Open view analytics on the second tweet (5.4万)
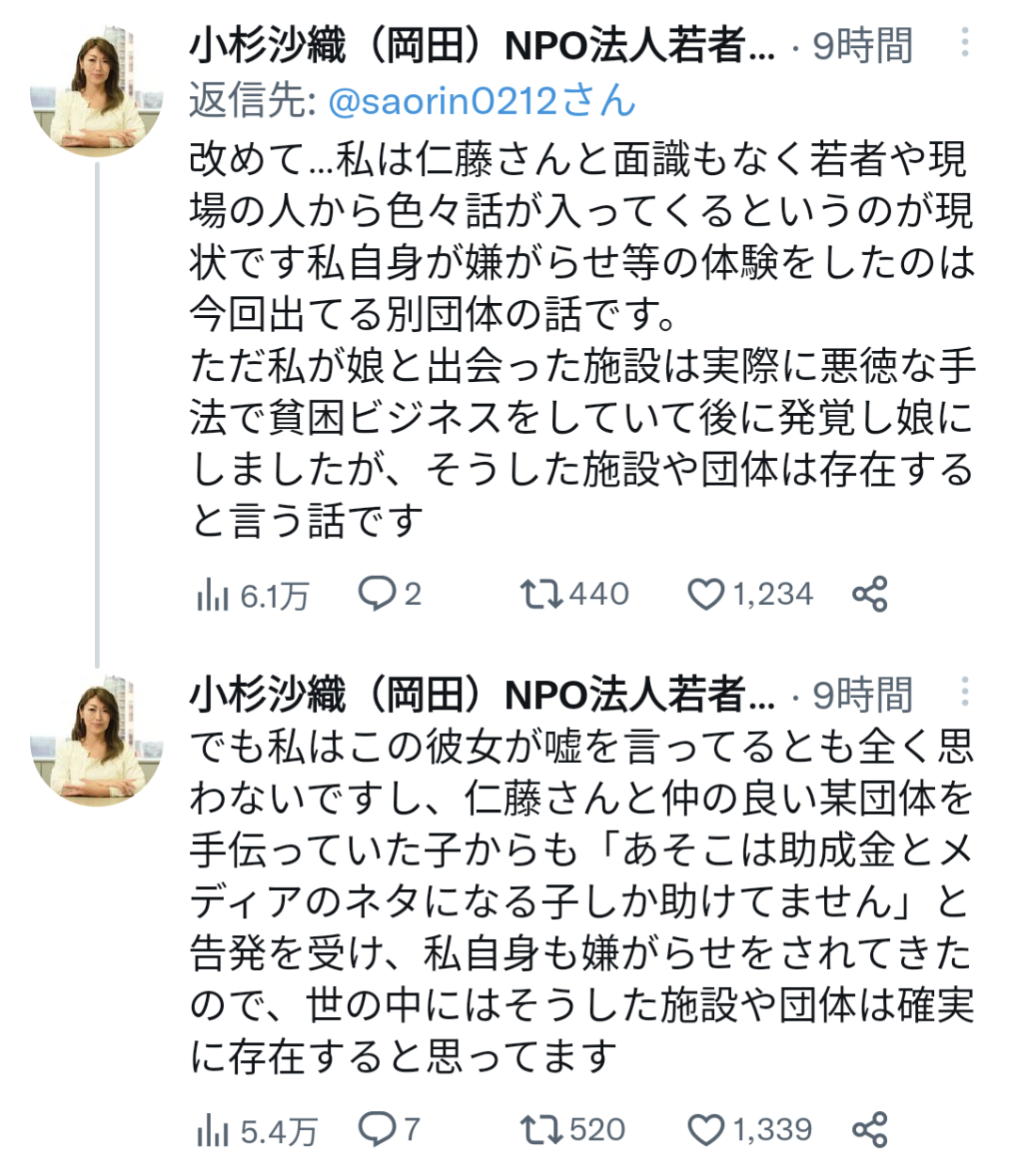This screenshot has width=1015, height=1176. tap(256, 1131)
